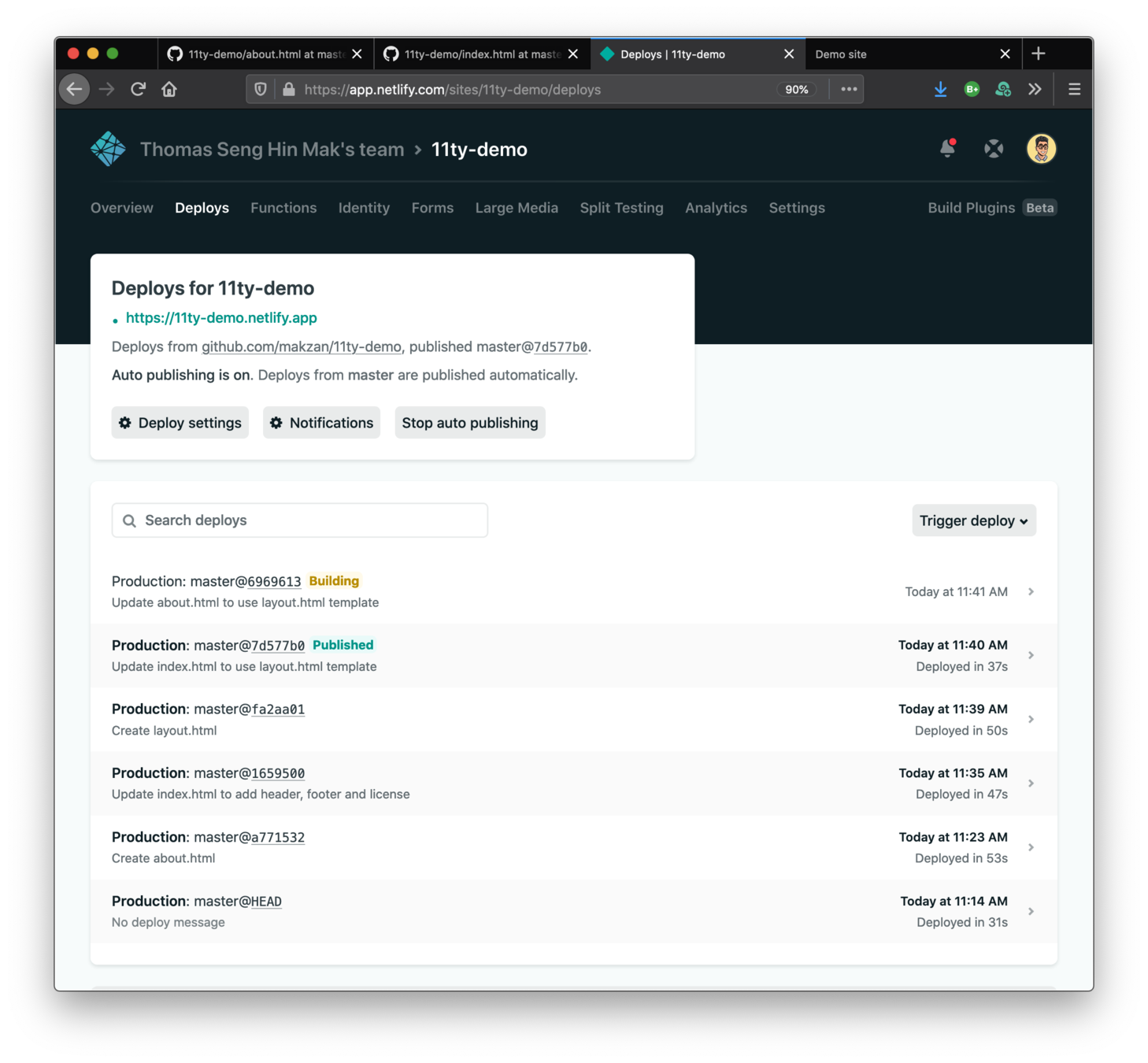Open the Identity nav item
This screenshot has width=1148, height=1063.
coord(364,208)
